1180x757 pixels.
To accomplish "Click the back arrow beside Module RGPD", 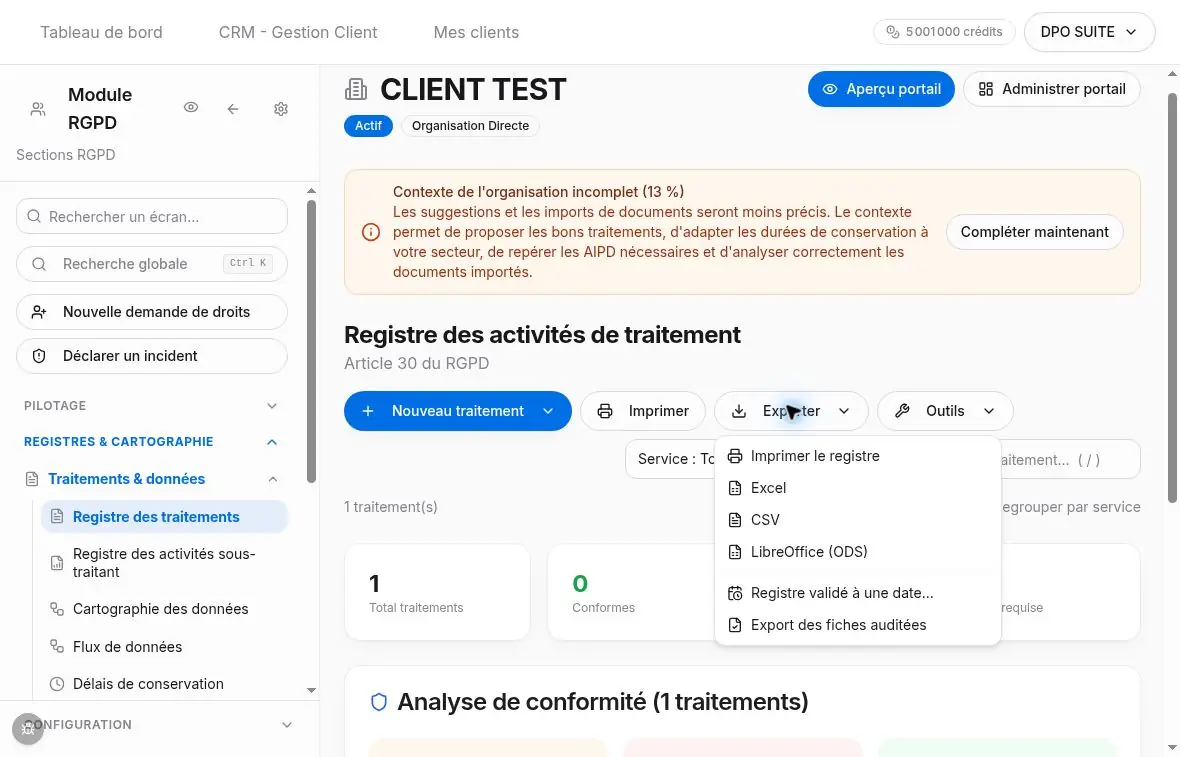I will pyautogui.click(x=233, y=109).
